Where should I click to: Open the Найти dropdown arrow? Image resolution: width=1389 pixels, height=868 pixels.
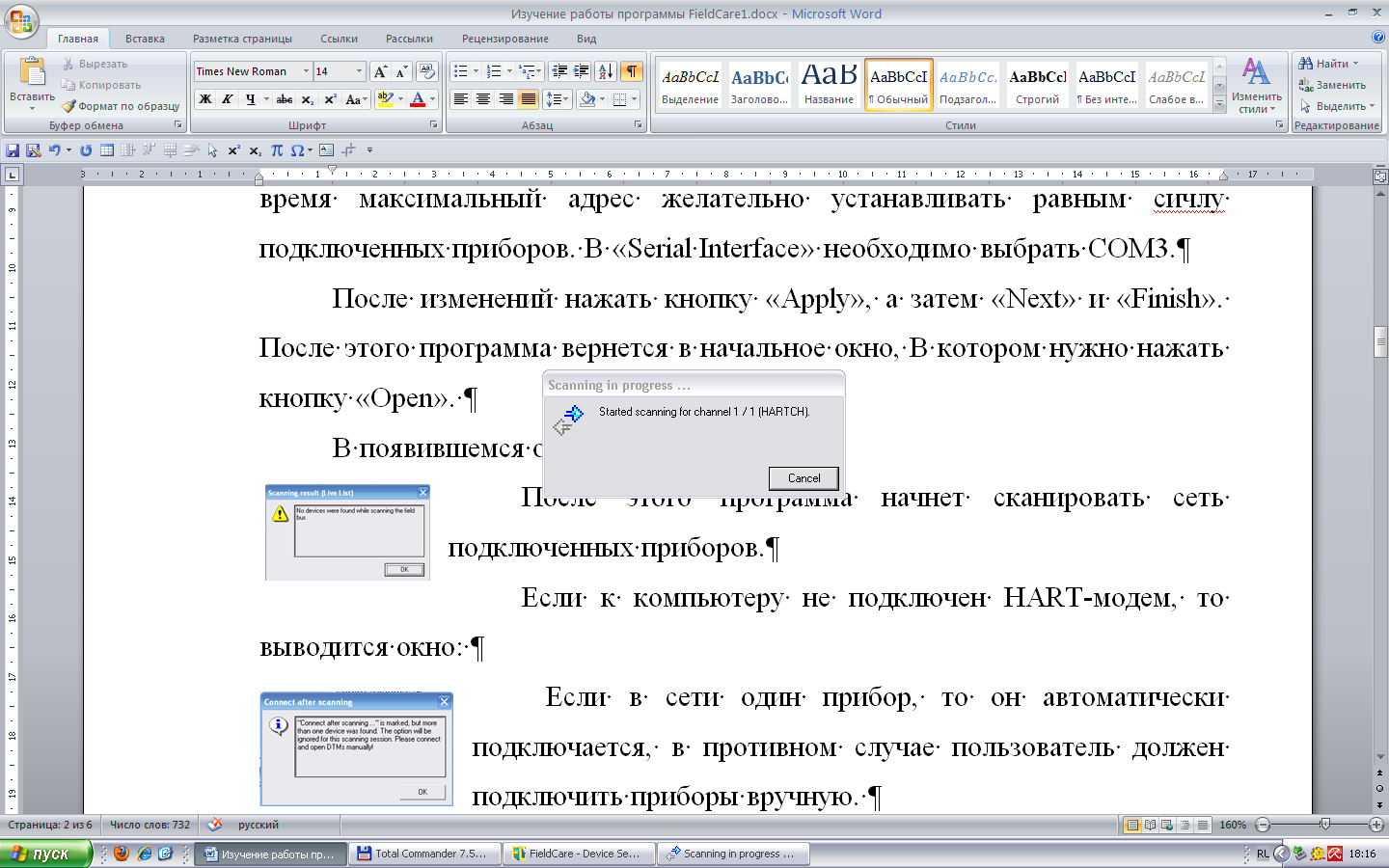tap(1355, 64)
